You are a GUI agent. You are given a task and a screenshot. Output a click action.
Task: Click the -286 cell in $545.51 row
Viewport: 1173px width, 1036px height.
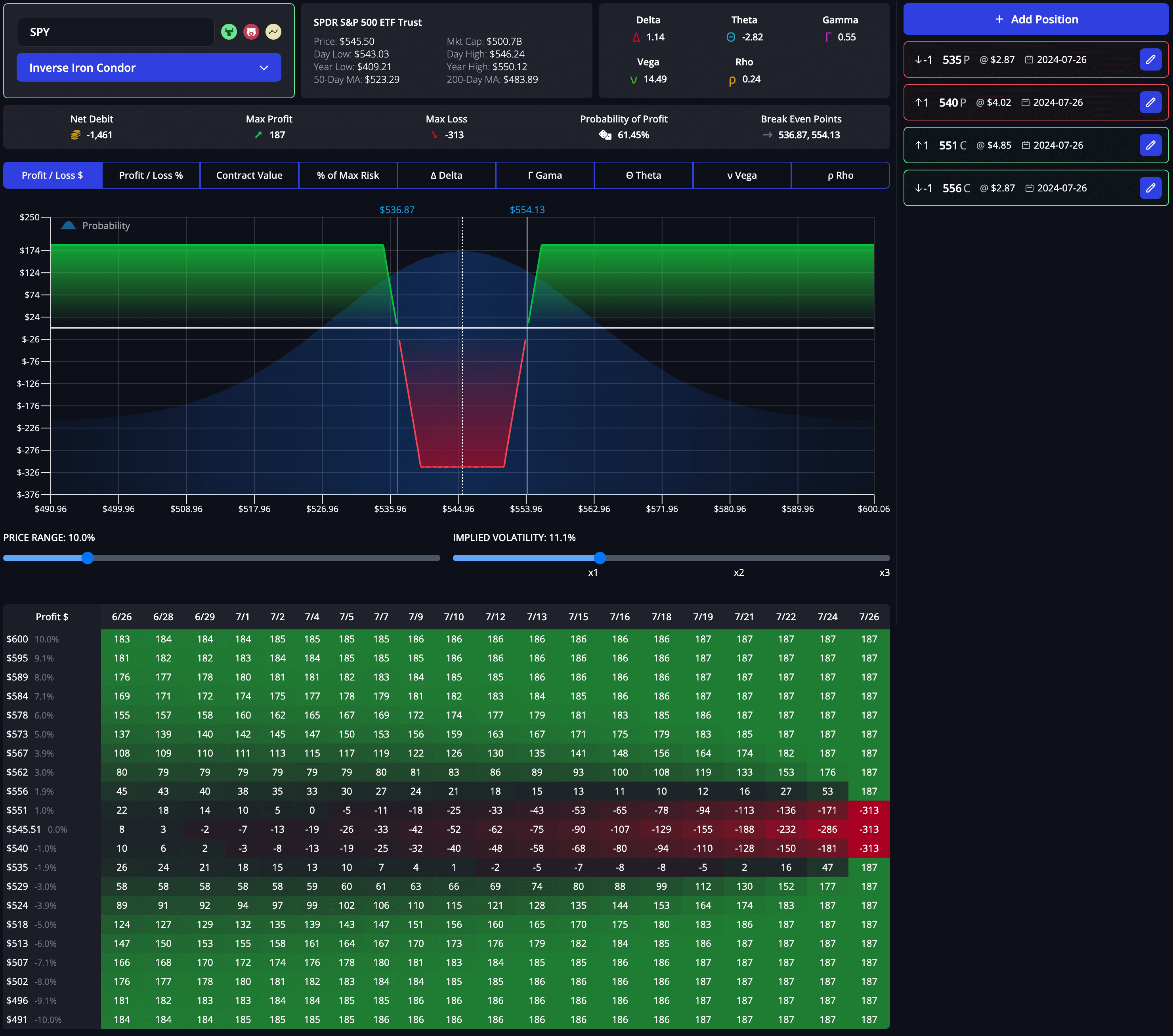click(x=827, y=830)
